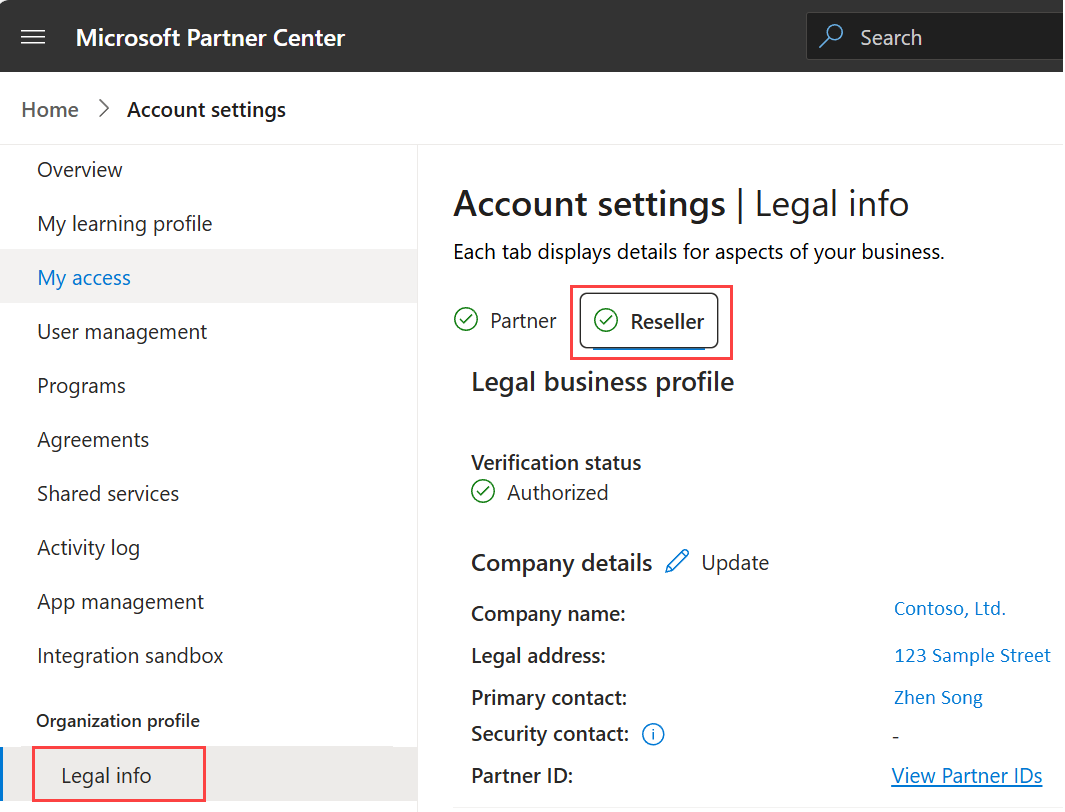Go to User management
Viewport: 1065px width, 812px height.
[x=122, y=332]
